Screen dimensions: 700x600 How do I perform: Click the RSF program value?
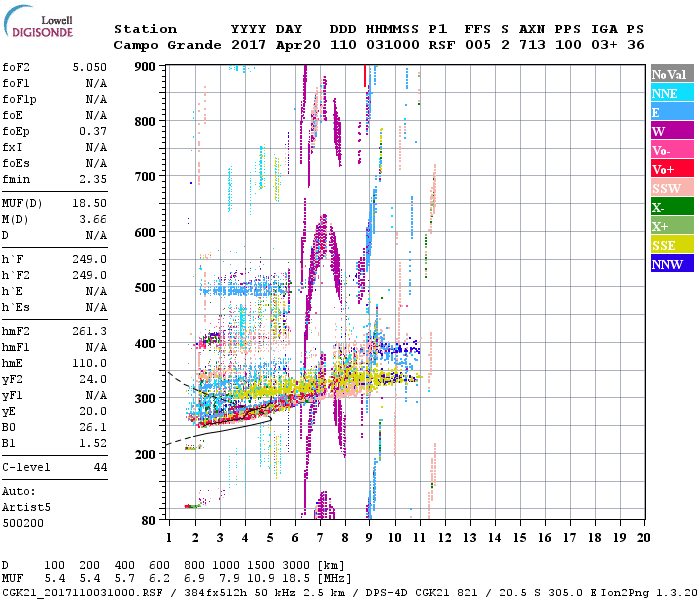(442, 45)
